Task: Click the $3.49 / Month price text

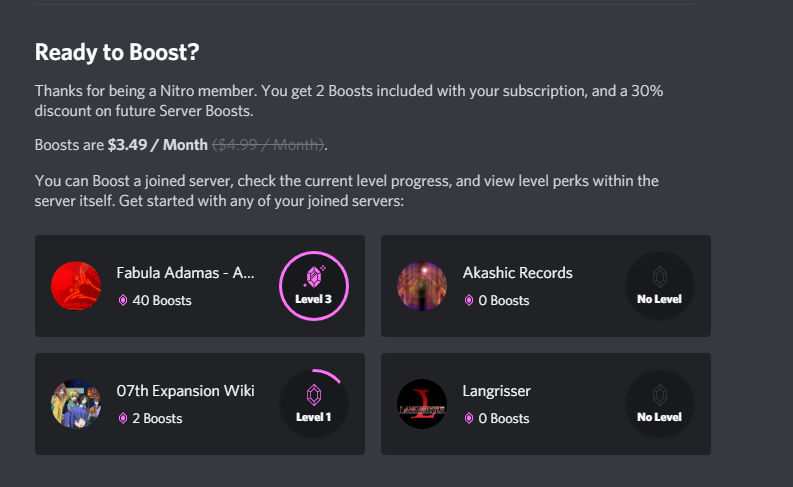Action: (157, 145)
